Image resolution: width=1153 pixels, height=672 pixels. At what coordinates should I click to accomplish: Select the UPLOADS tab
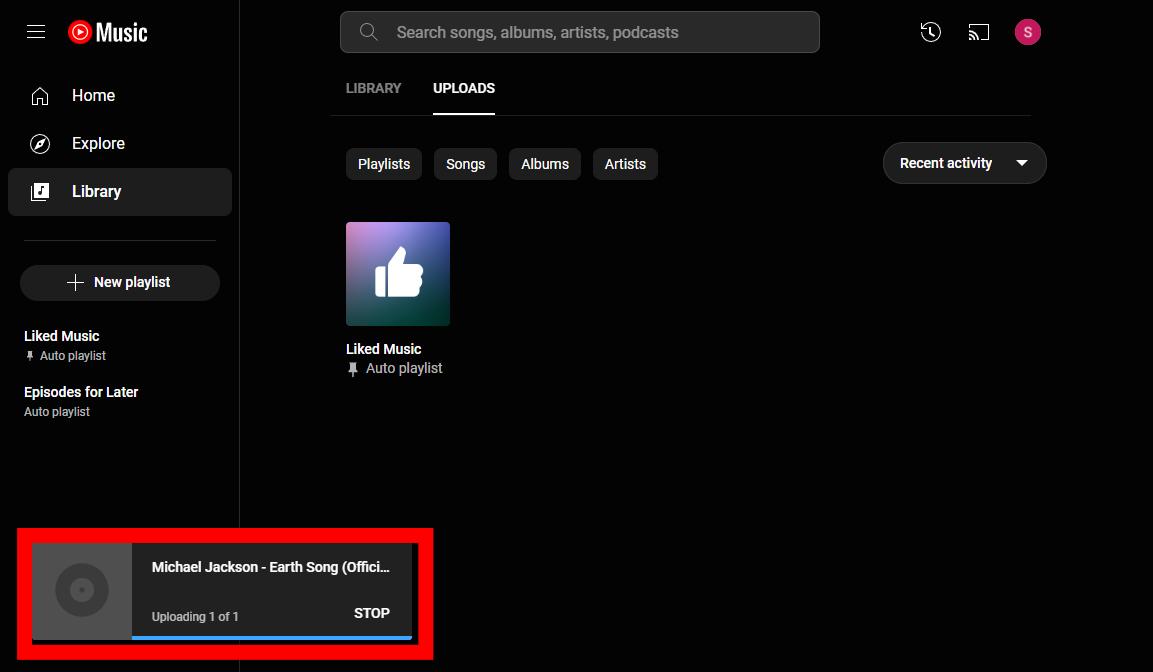coord(464,88)
